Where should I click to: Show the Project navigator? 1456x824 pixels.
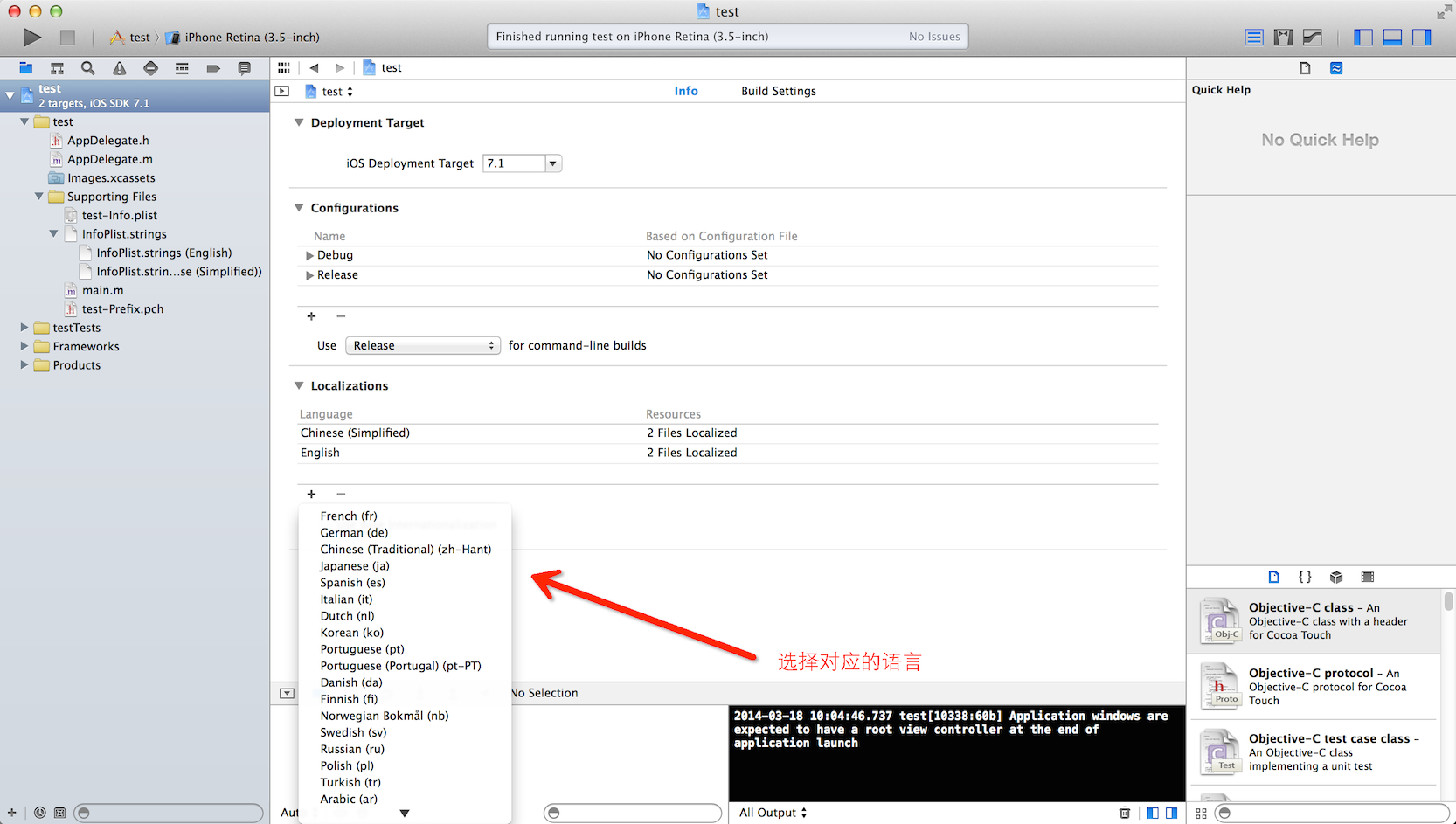click(x=26, y=68)
